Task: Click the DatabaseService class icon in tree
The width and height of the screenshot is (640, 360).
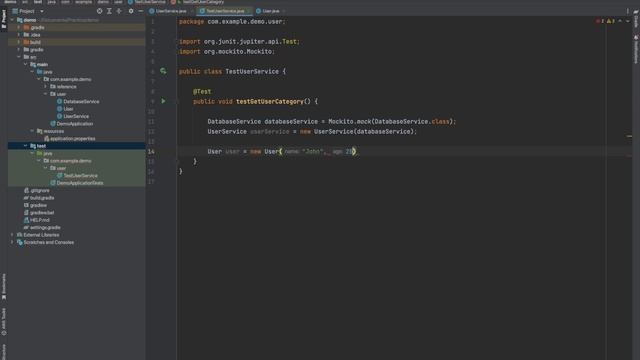Action: click(60, 101)
